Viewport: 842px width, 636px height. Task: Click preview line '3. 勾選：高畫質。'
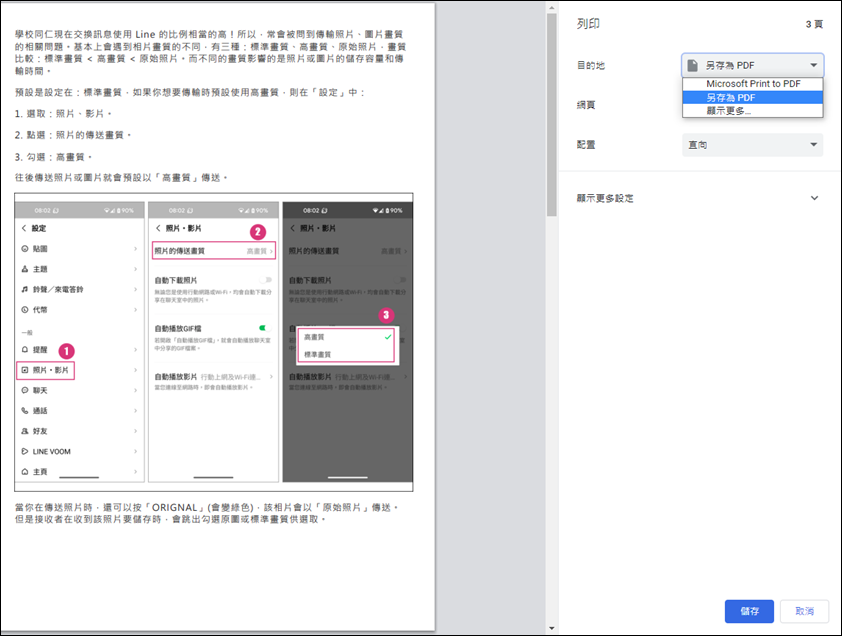54,157
